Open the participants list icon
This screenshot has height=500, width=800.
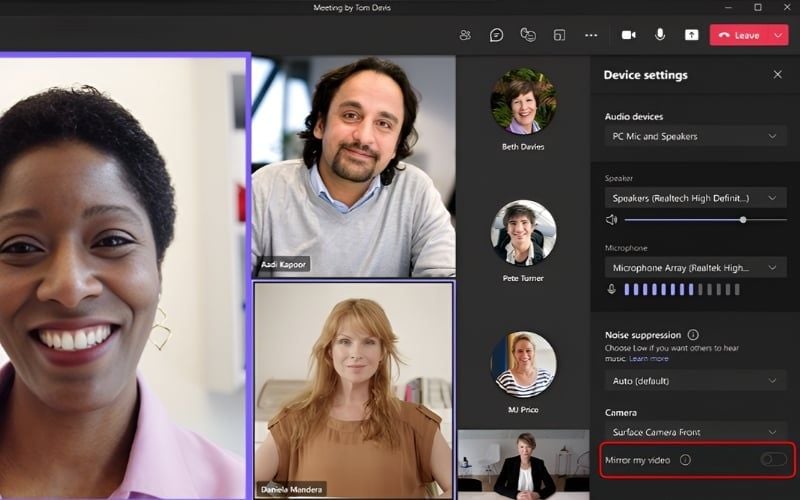tap(465, 35)
